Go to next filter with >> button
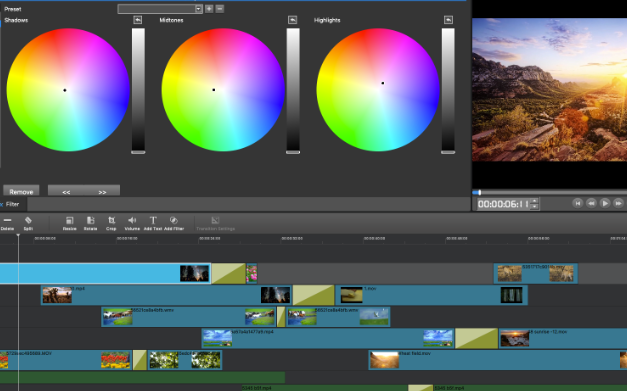Screen dimensions: 627x391 pyautogui.click(x=102, y=192)
